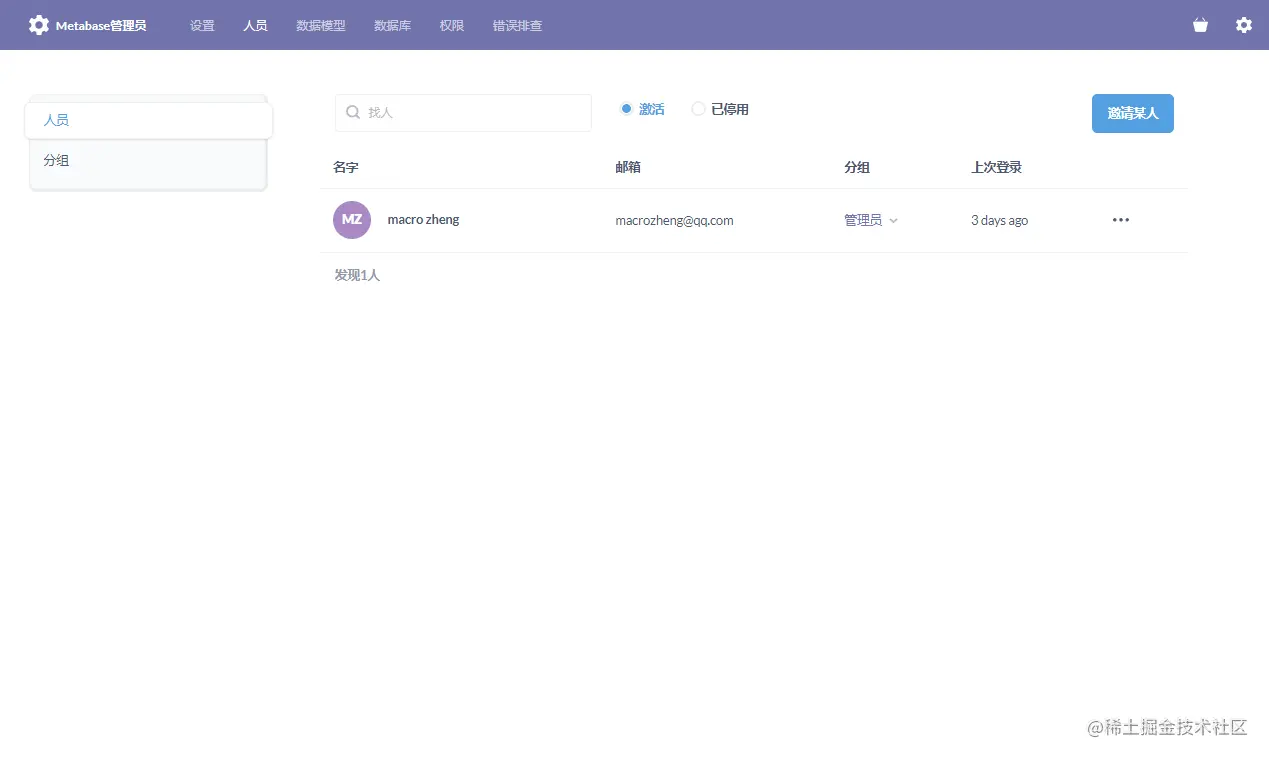Click the MZ avatar circle

(x=352, y=220)
